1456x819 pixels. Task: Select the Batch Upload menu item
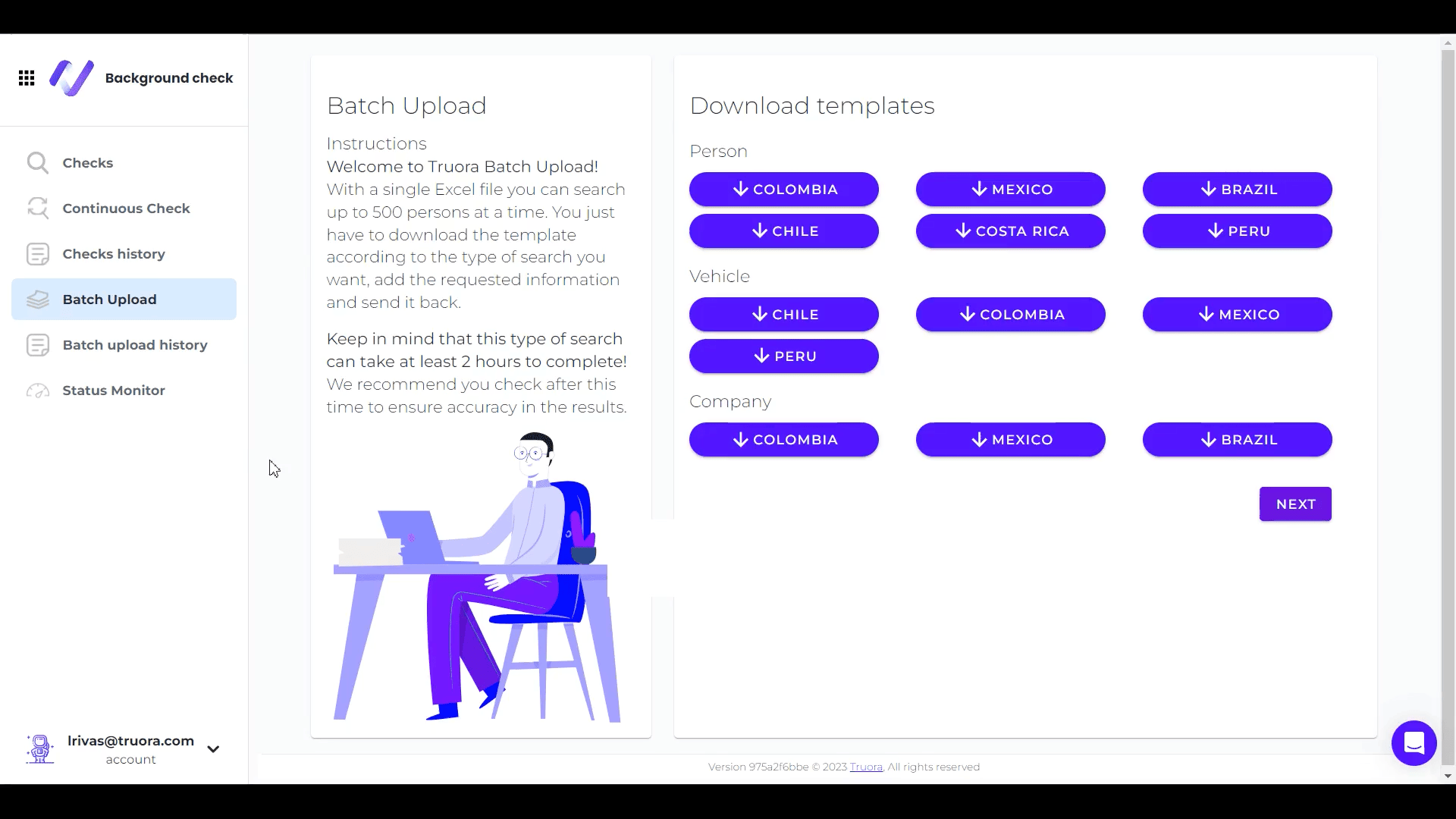point(109,299)
